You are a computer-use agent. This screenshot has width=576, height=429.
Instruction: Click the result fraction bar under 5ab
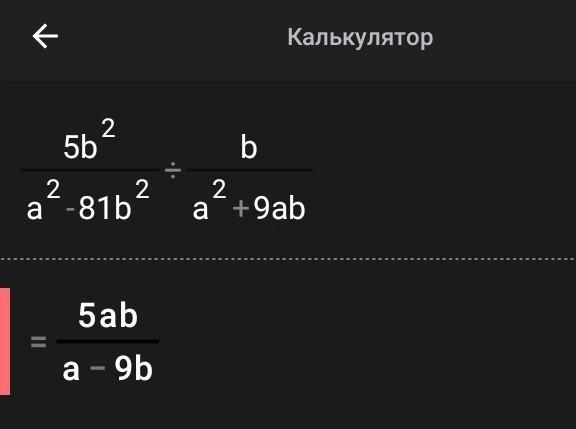pos(108,341)
